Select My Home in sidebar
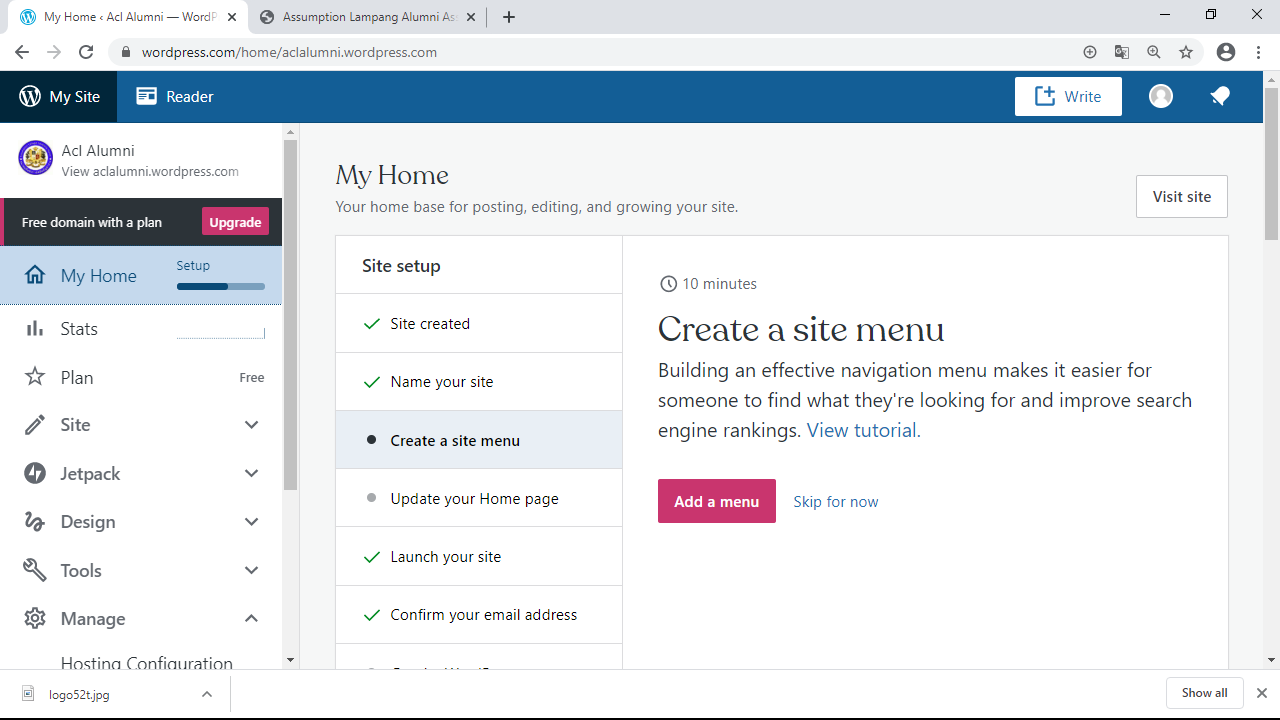The width and height of the screenshot is (1280, 720). coord(98,276)
